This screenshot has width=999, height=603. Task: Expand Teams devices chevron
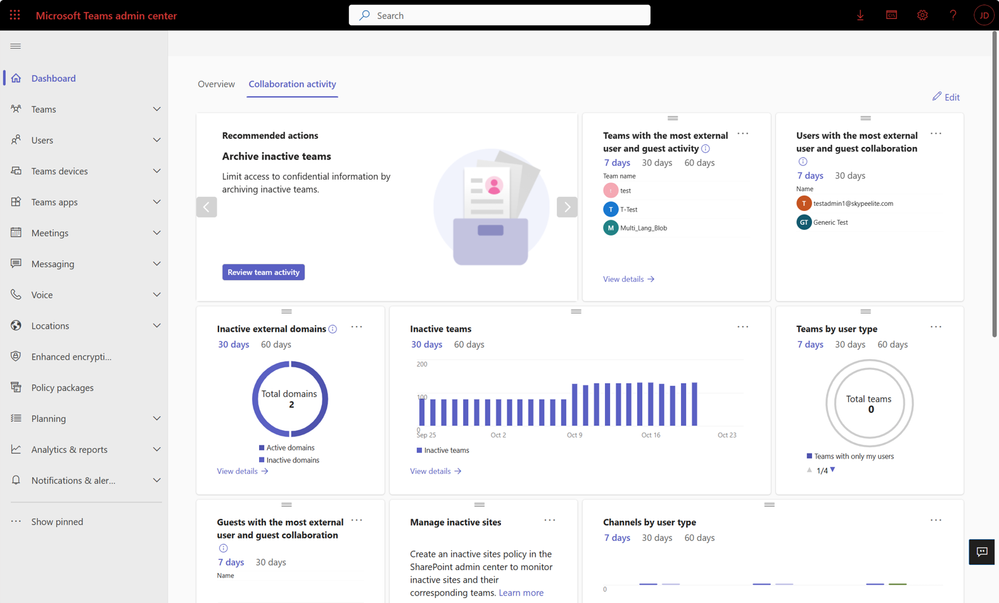(x=157, y=171)
